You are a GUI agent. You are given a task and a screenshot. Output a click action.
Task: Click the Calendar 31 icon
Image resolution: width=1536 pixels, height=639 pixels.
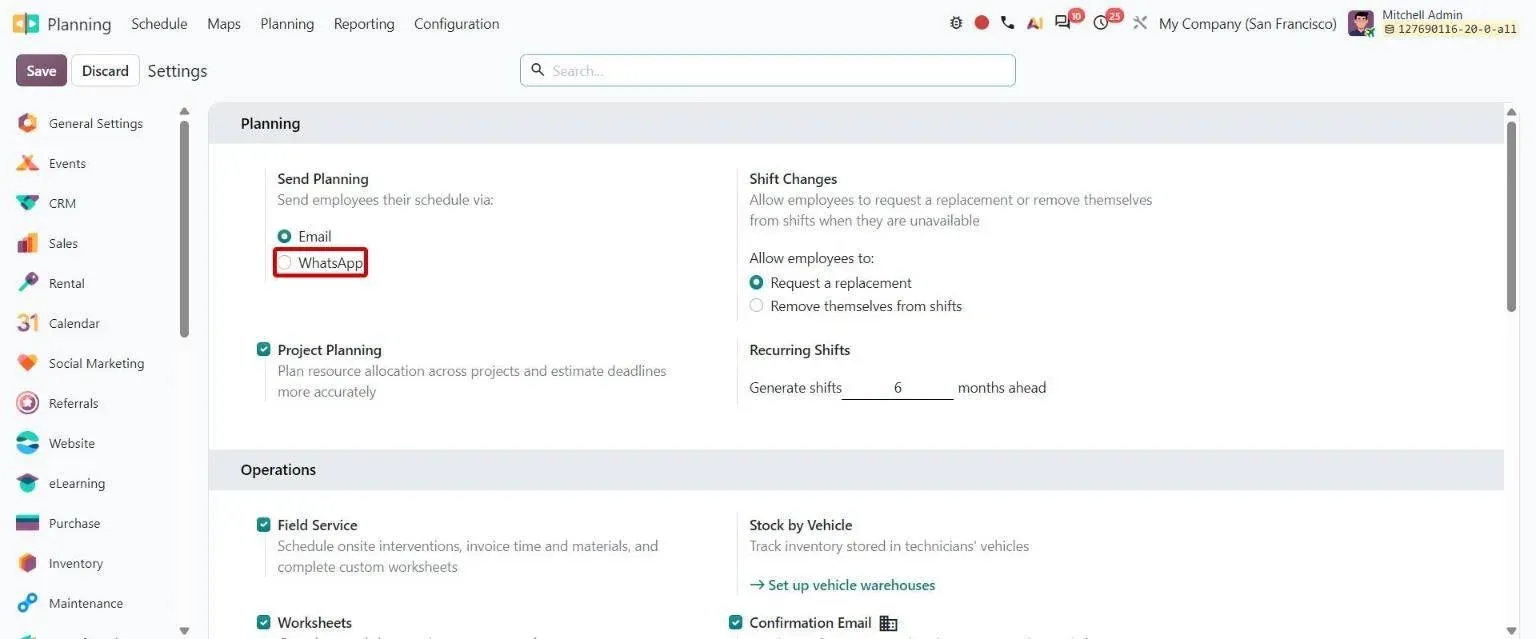(28, 323)
